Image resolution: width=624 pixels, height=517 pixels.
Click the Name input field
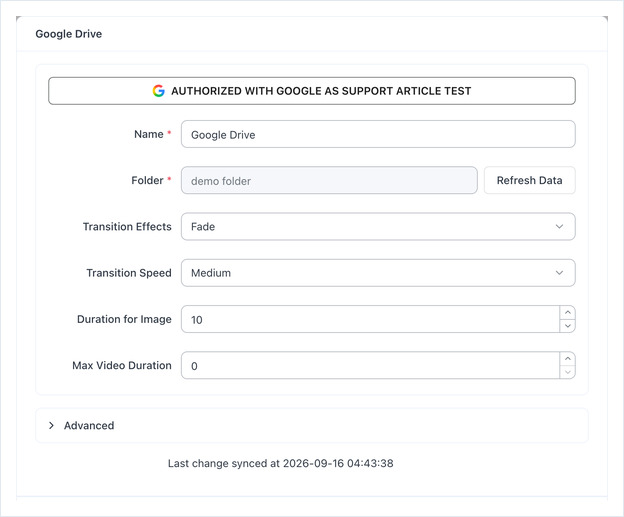(378, 134)
